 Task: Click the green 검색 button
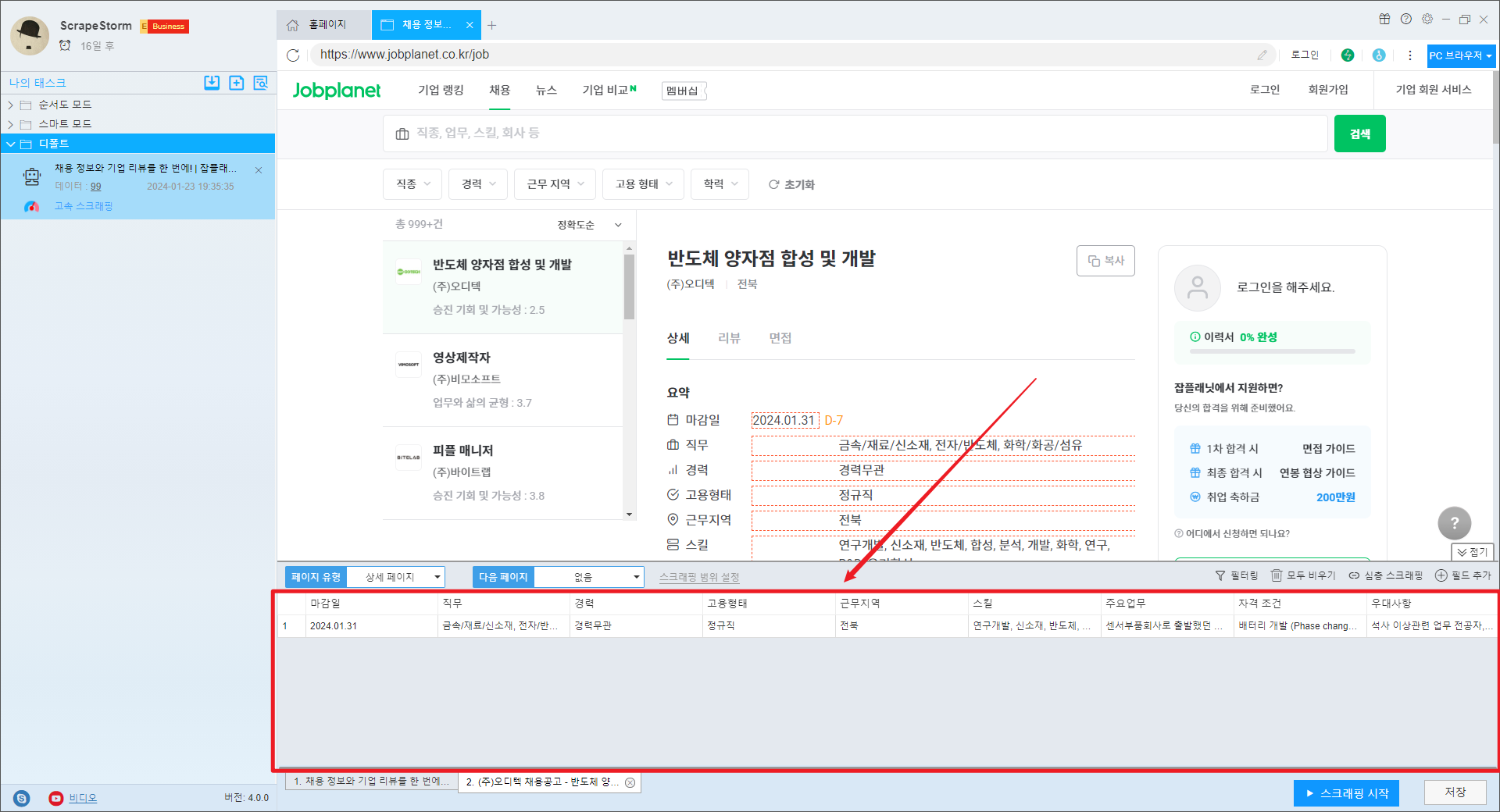[1360, 134]
